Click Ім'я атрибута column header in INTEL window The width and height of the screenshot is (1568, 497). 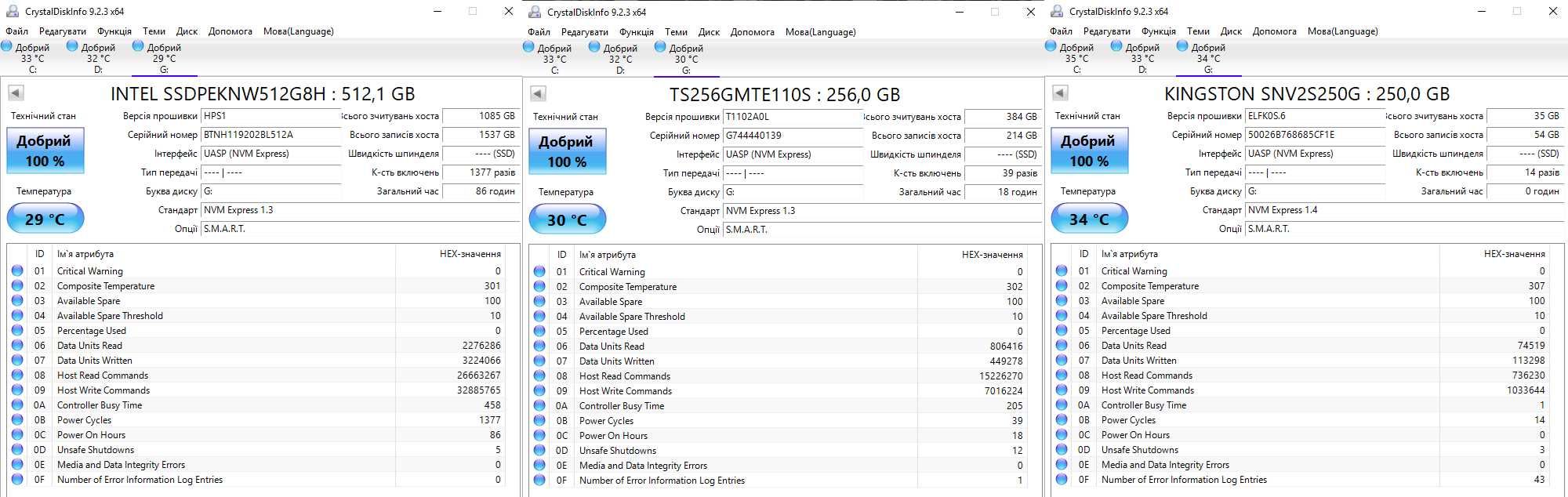pyautogui.click(x=224, y=254)
